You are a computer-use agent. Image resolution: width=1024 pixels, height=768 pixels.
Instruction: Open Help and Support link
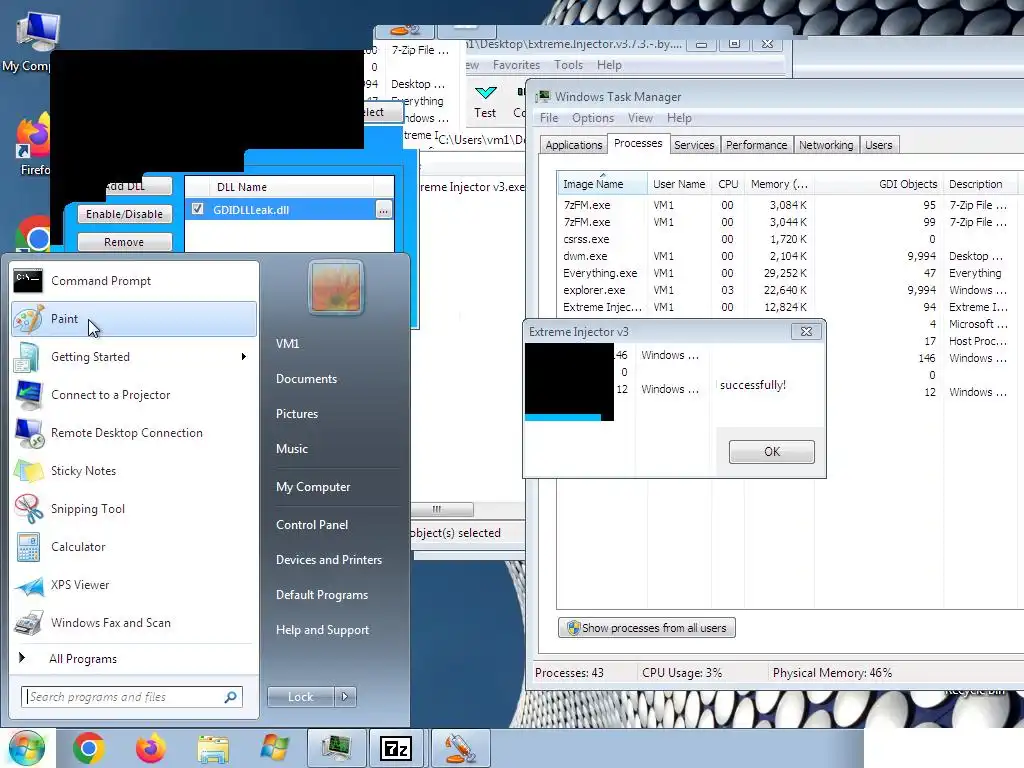click(x=322, y=630)
